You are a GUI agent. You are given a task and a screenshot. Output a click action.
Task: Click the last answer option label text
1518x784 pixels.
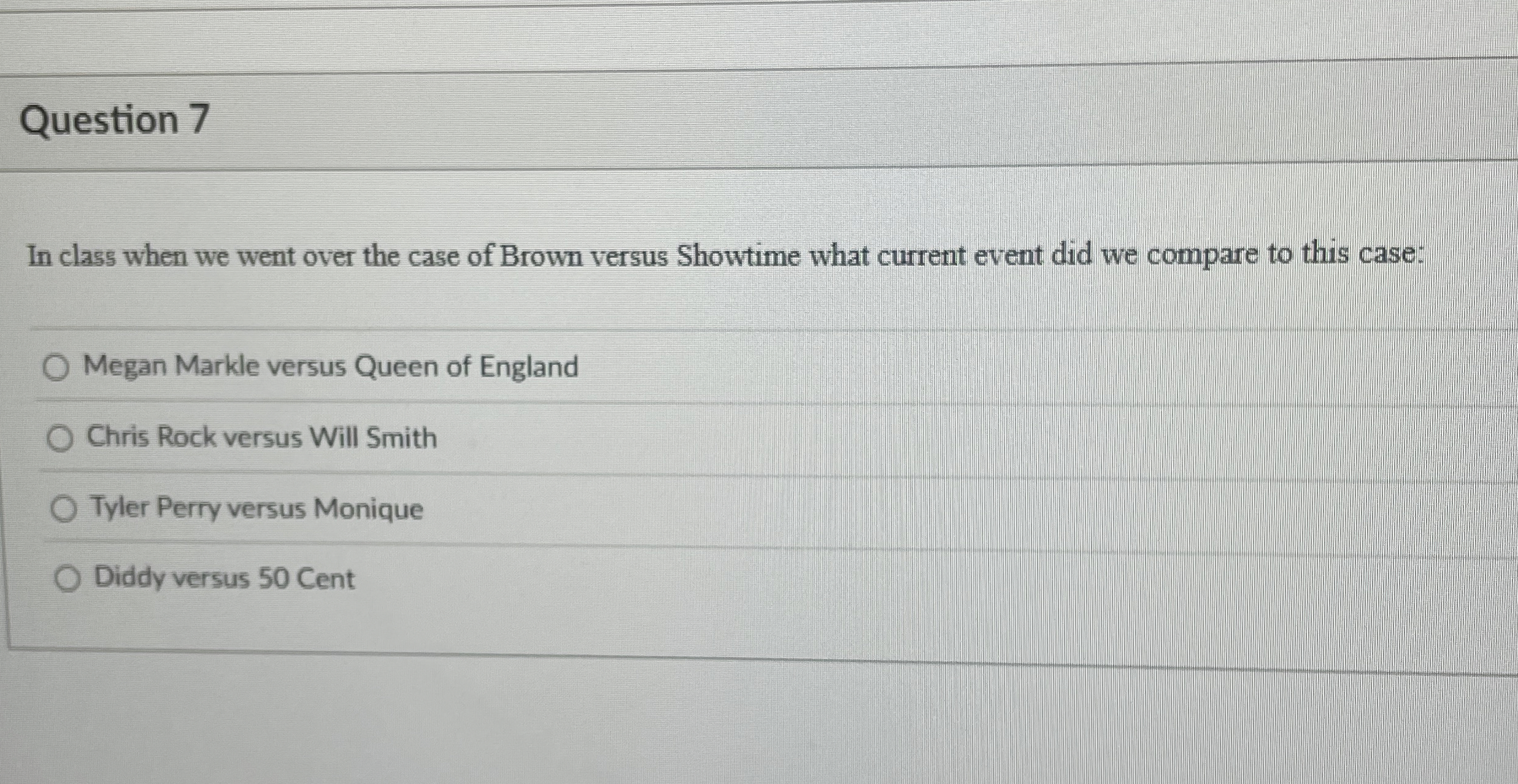pos(223,577)
